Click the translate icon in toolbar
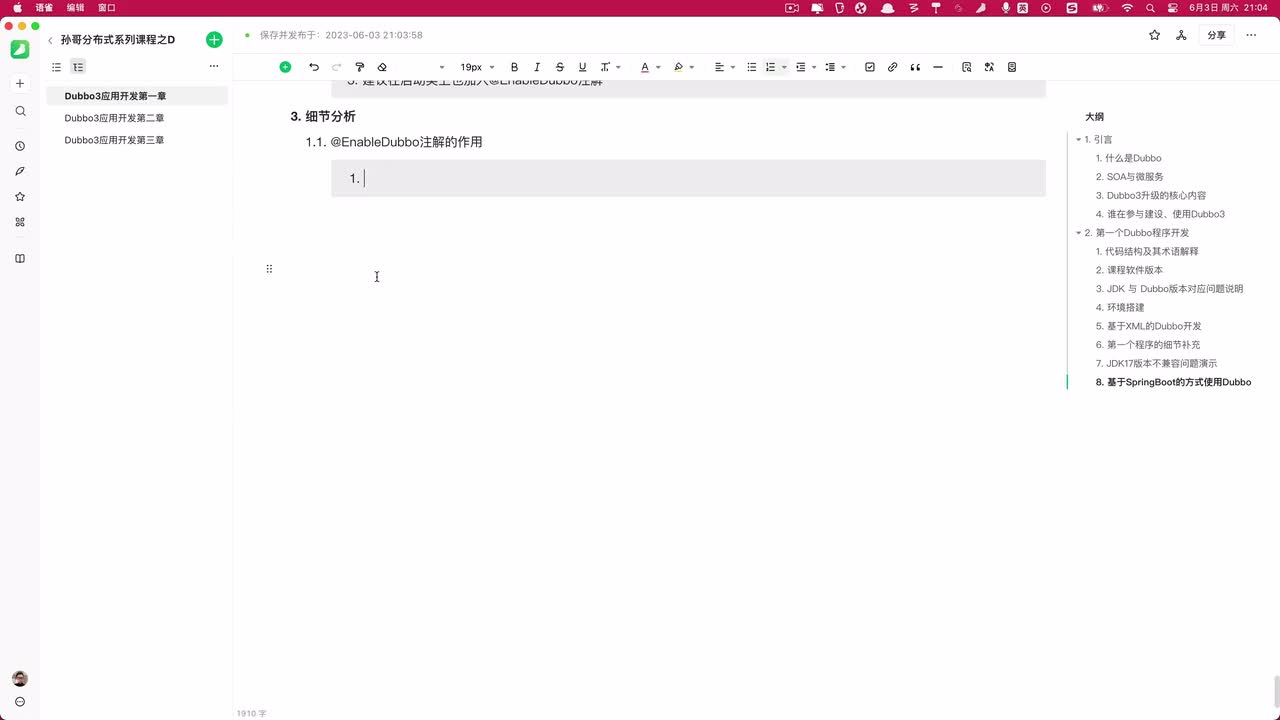The image size is (1280, 720). (989, 67)
